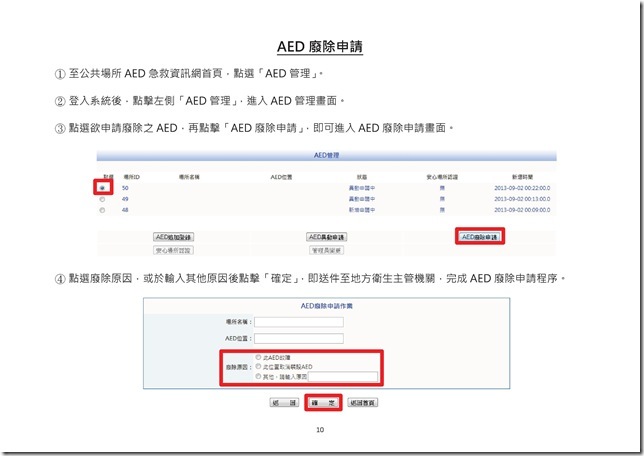The width and height of the screenshot is (644, 456).
Task: Select the radio button for site ID 49
Action: click(x=102, y=199)
